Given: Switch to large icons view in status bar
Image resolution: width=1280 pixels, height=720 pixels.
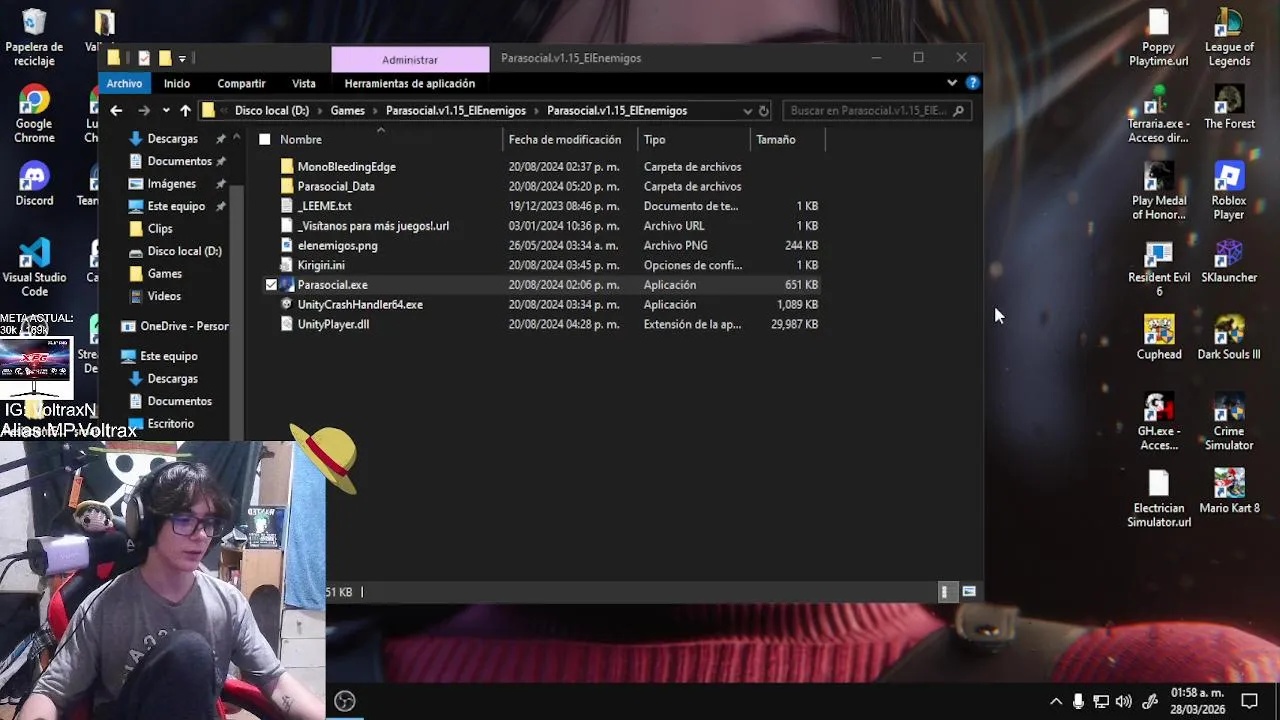Looking at the screenshot, I should (x=968, y=592).
